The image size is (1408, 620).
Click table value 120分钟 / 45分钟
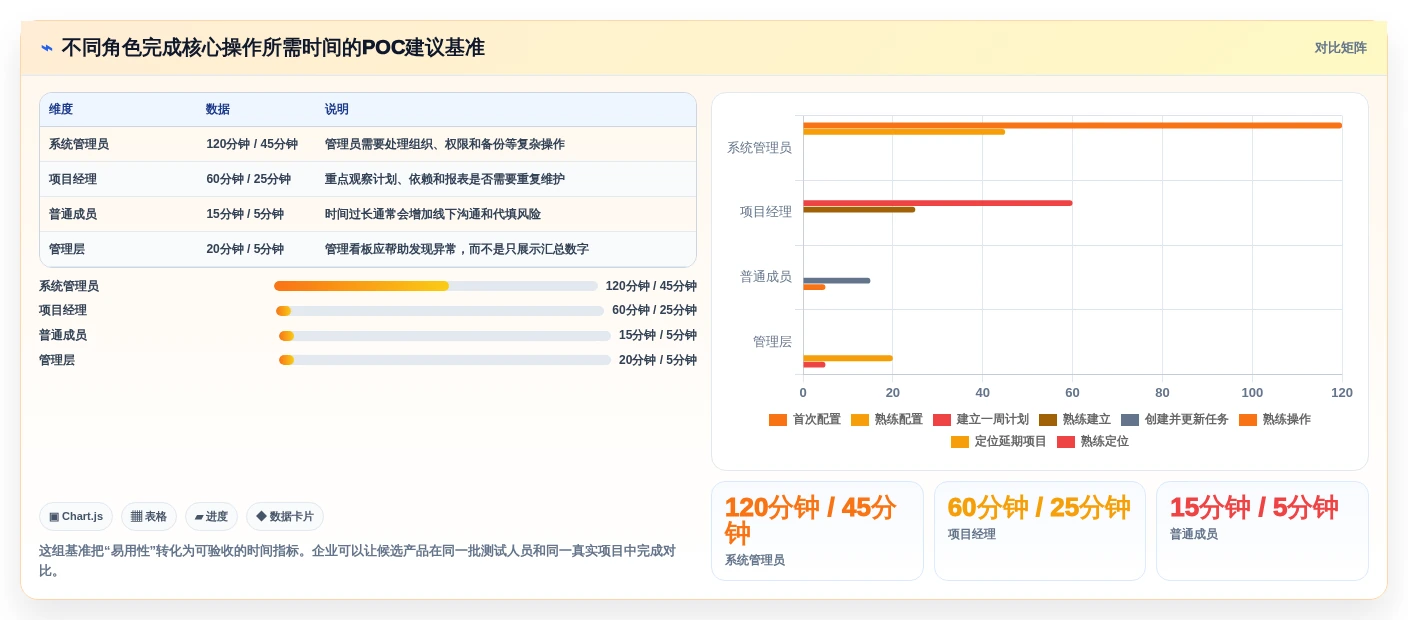tap(252, 145)
